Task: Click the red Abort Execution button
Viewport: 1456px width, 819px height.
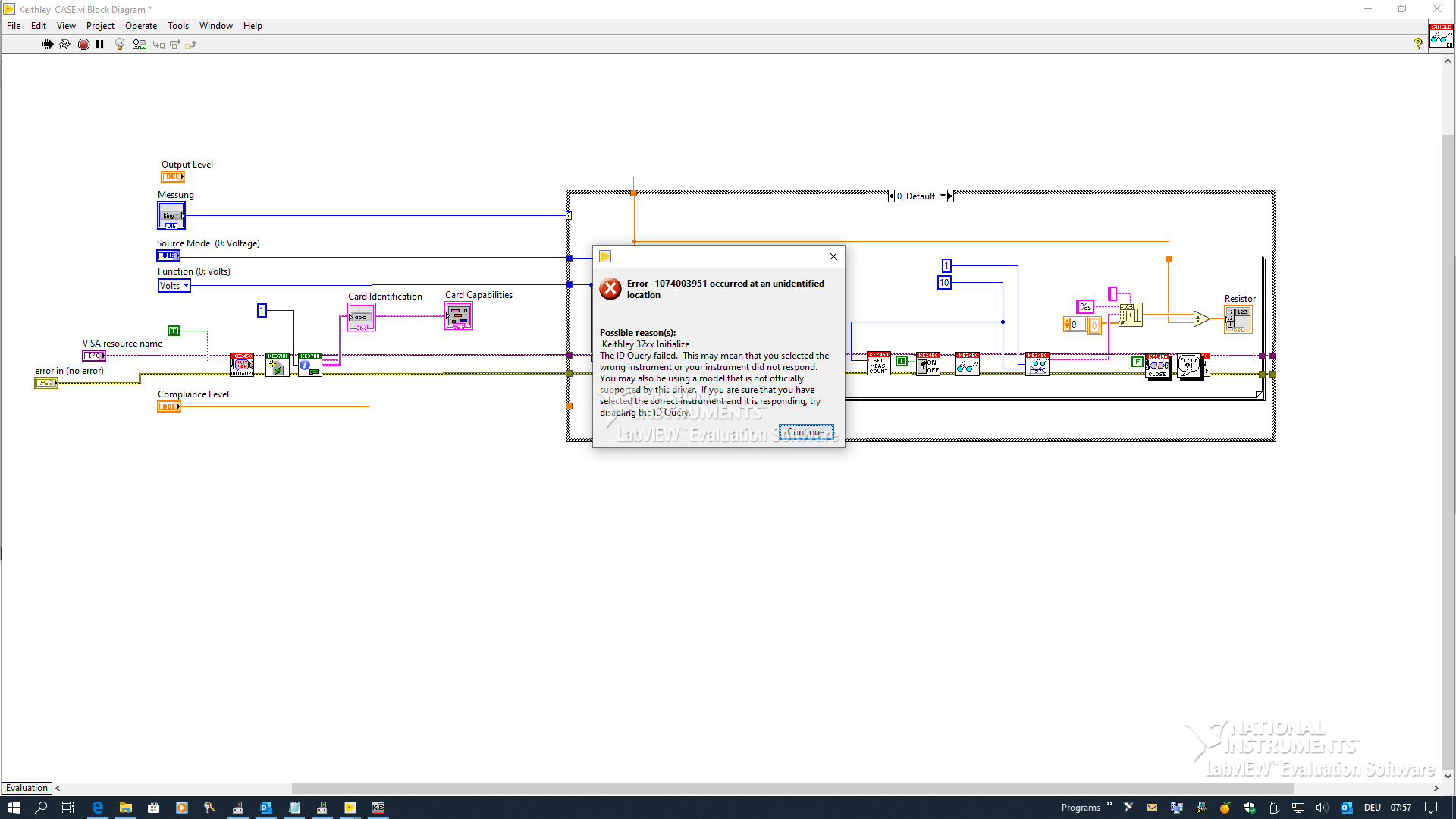Action: click(83, 45)
